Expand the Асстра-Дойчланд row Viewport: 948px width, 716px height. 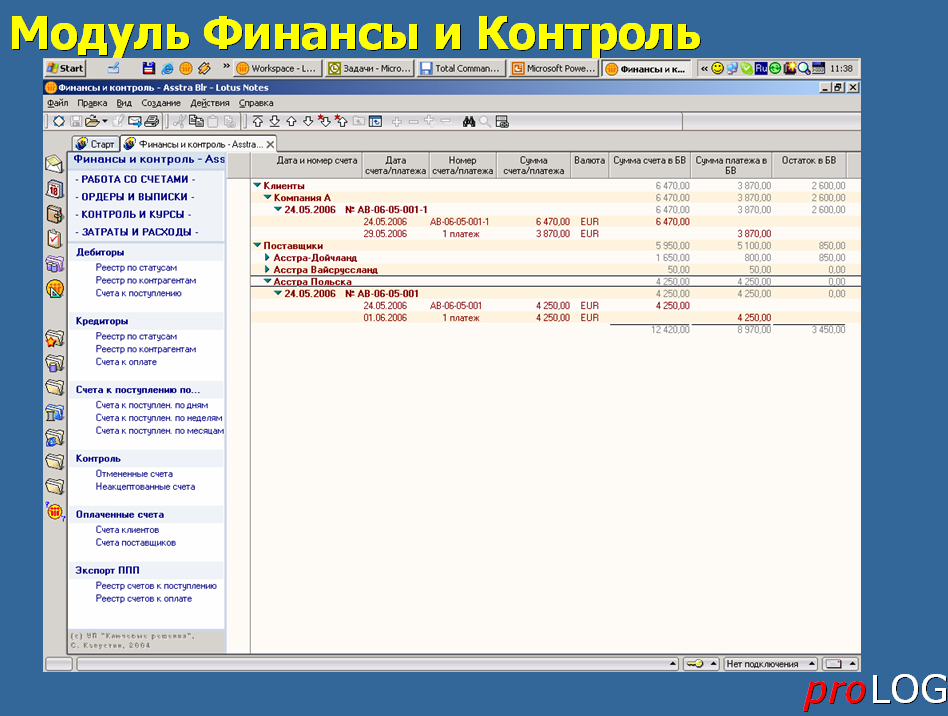267,258
